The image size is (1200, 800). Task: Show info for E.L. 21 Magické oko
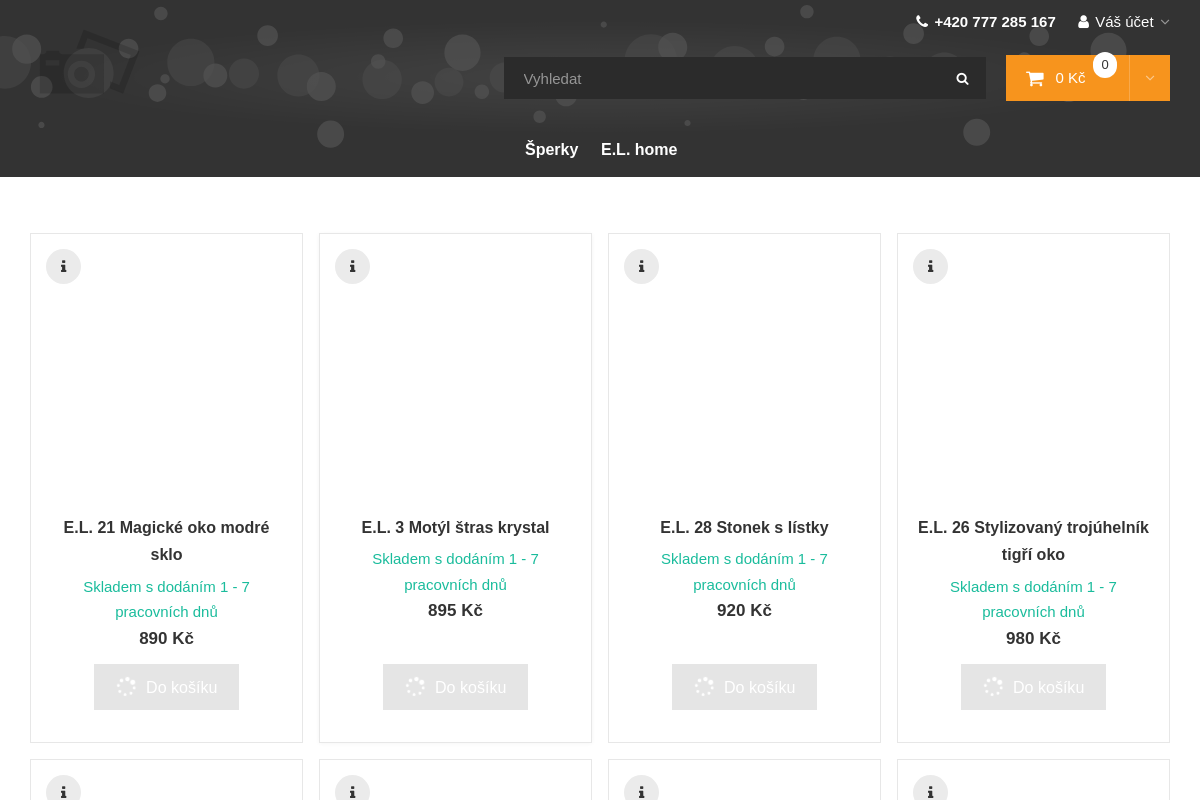(63, 266)
